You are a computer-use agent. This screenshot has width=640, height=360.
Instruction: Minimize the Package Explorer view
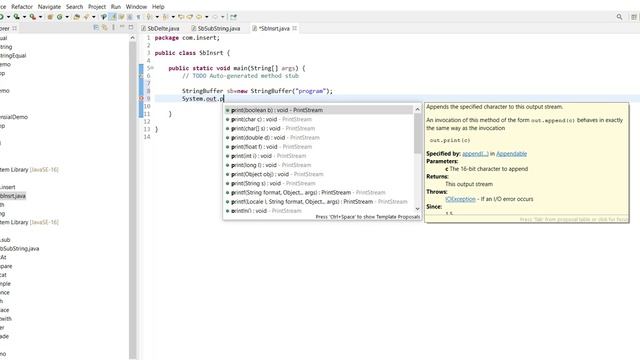(122, 27)
